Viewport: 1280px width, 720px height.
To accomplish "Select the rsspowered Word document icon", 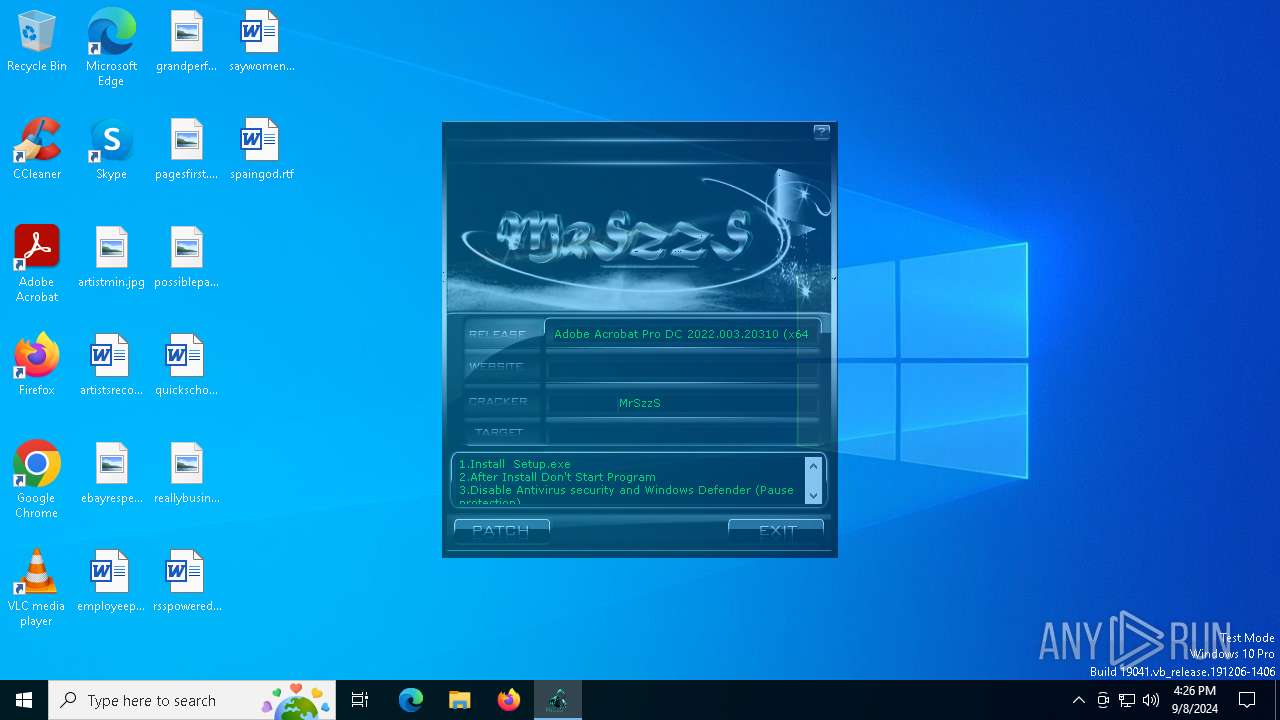I will tap(186, 582).
